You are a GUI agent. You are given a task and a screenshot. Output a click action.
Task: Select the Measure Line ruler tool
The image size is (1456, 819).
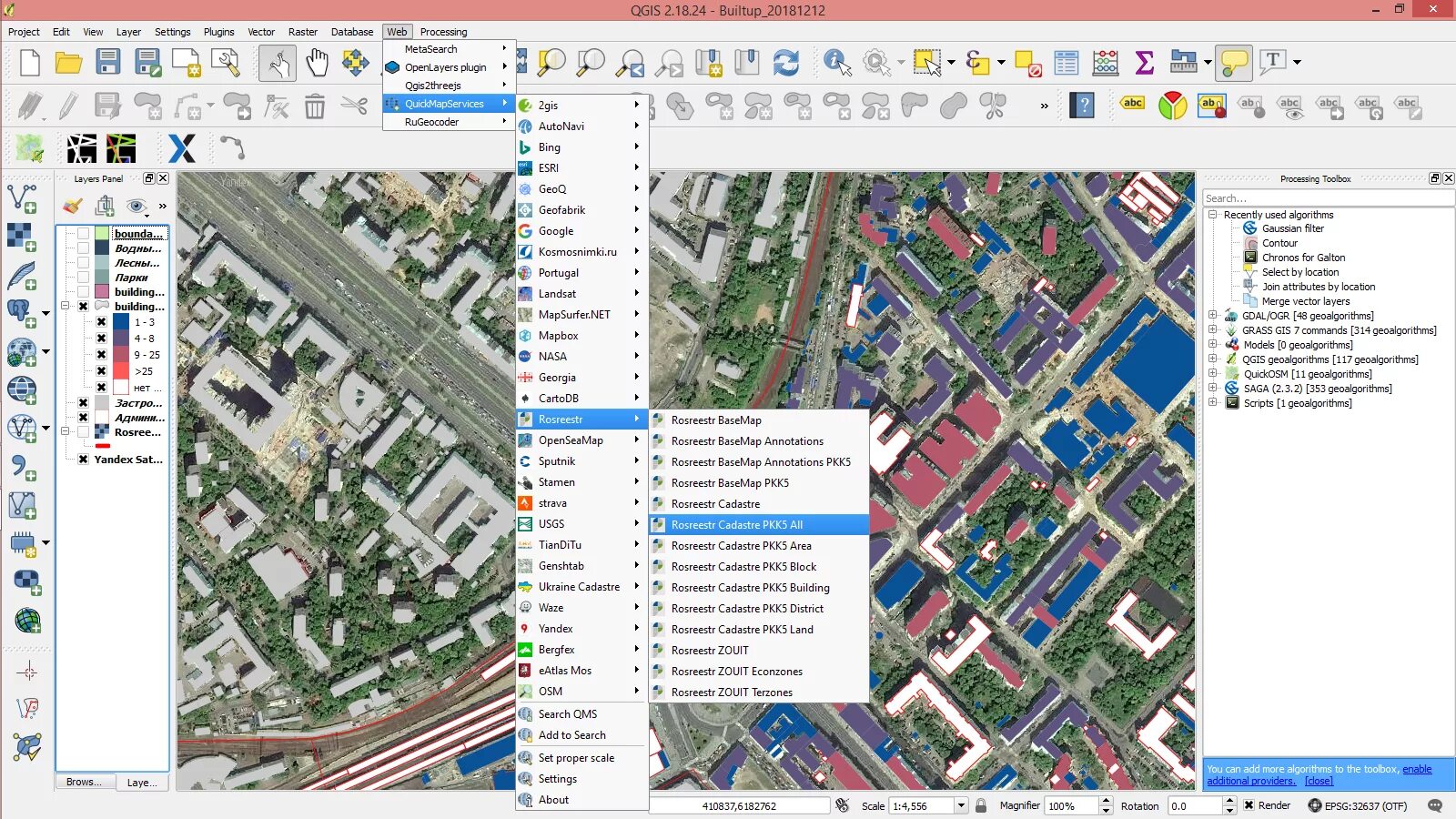tap(1183, 62)
